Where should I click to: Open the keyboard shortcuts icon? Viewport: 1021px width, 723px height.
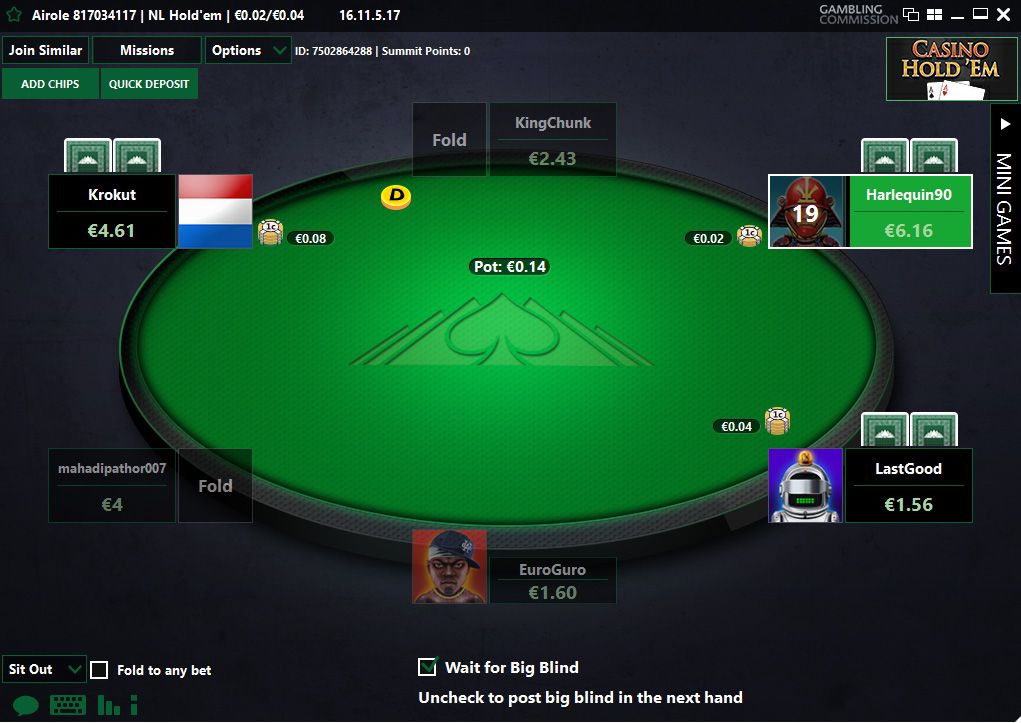coord(68,705)
